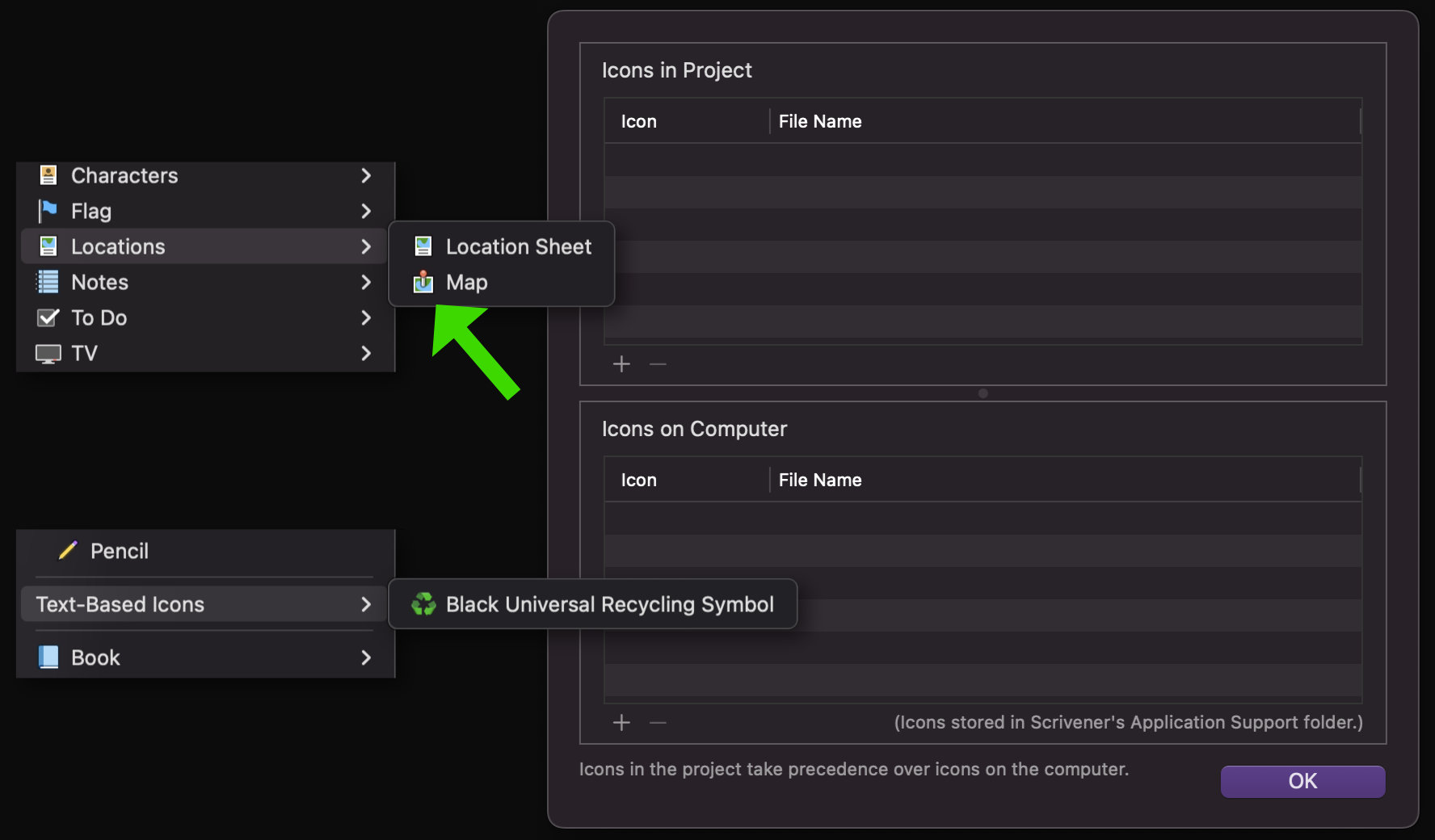Choose the Location Sheet menu entry
The width and height of the screenshot is (1435, 840).
coord(502,246)
